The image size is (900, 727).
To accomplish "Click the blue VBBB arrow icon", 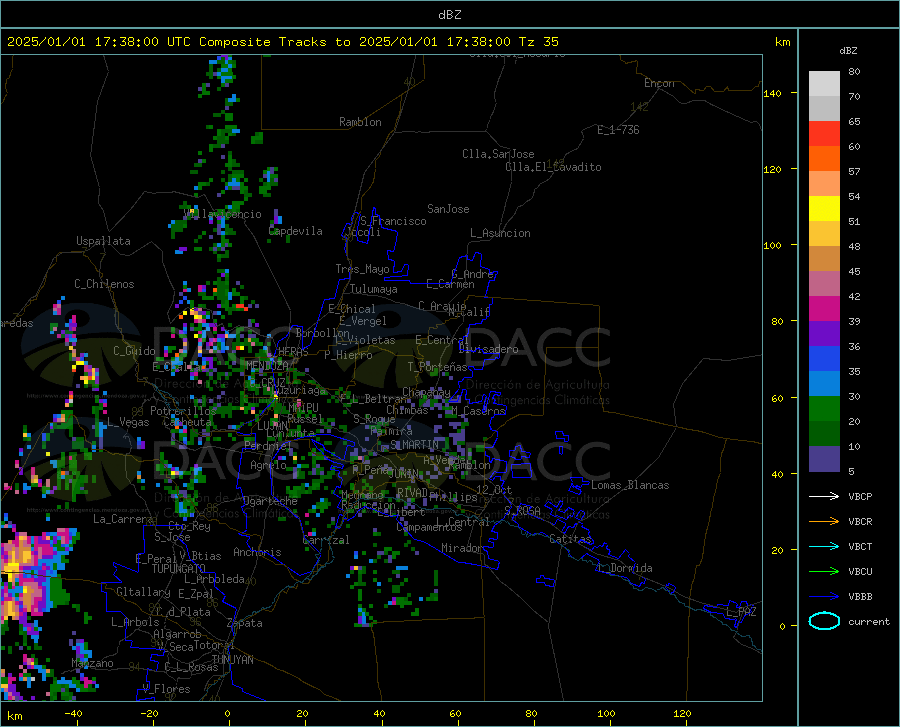I will pyautogui.click(x=824, y=597).
